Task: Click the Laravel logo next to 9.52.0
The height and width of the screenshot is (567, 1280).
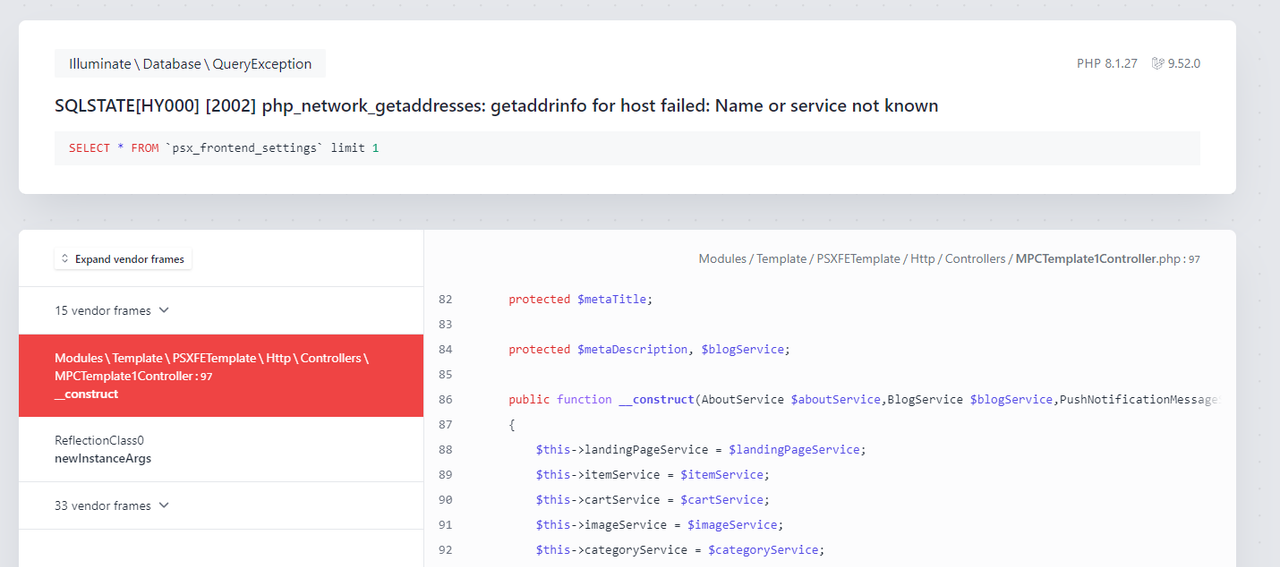Action: [x=1158, y=64]
